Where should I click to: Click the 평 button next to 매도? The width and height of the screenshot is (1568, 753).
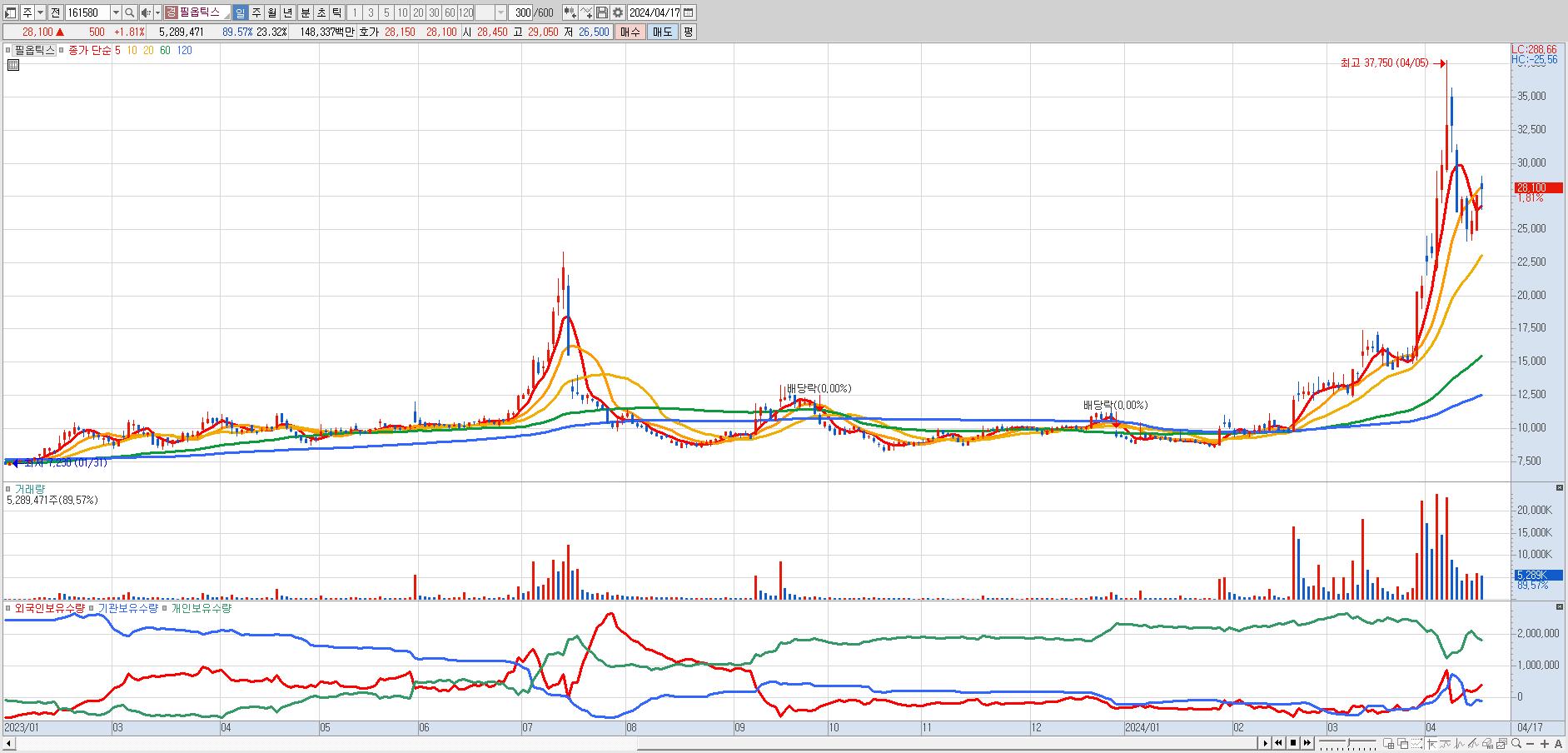click(x=688, y=32)
